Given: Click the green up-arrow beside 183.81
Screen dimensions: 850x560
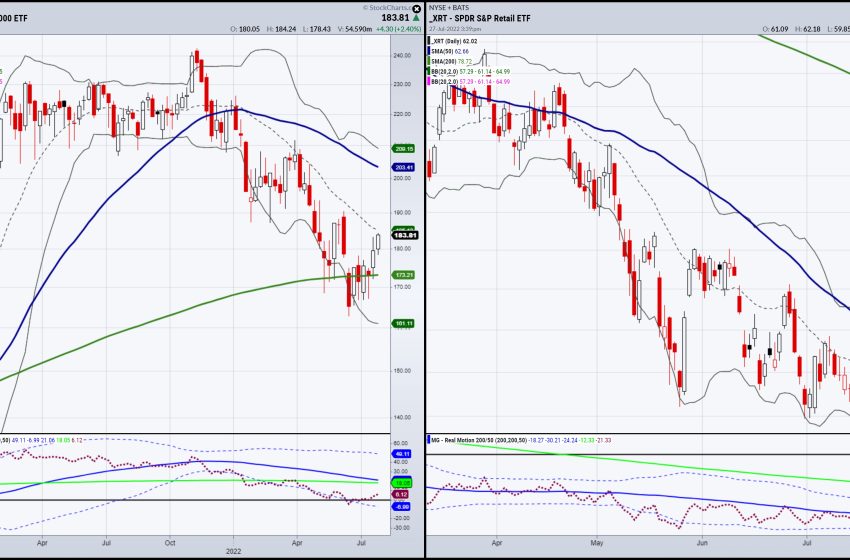Looking at the screenshot, I should [x=416, y=18].
